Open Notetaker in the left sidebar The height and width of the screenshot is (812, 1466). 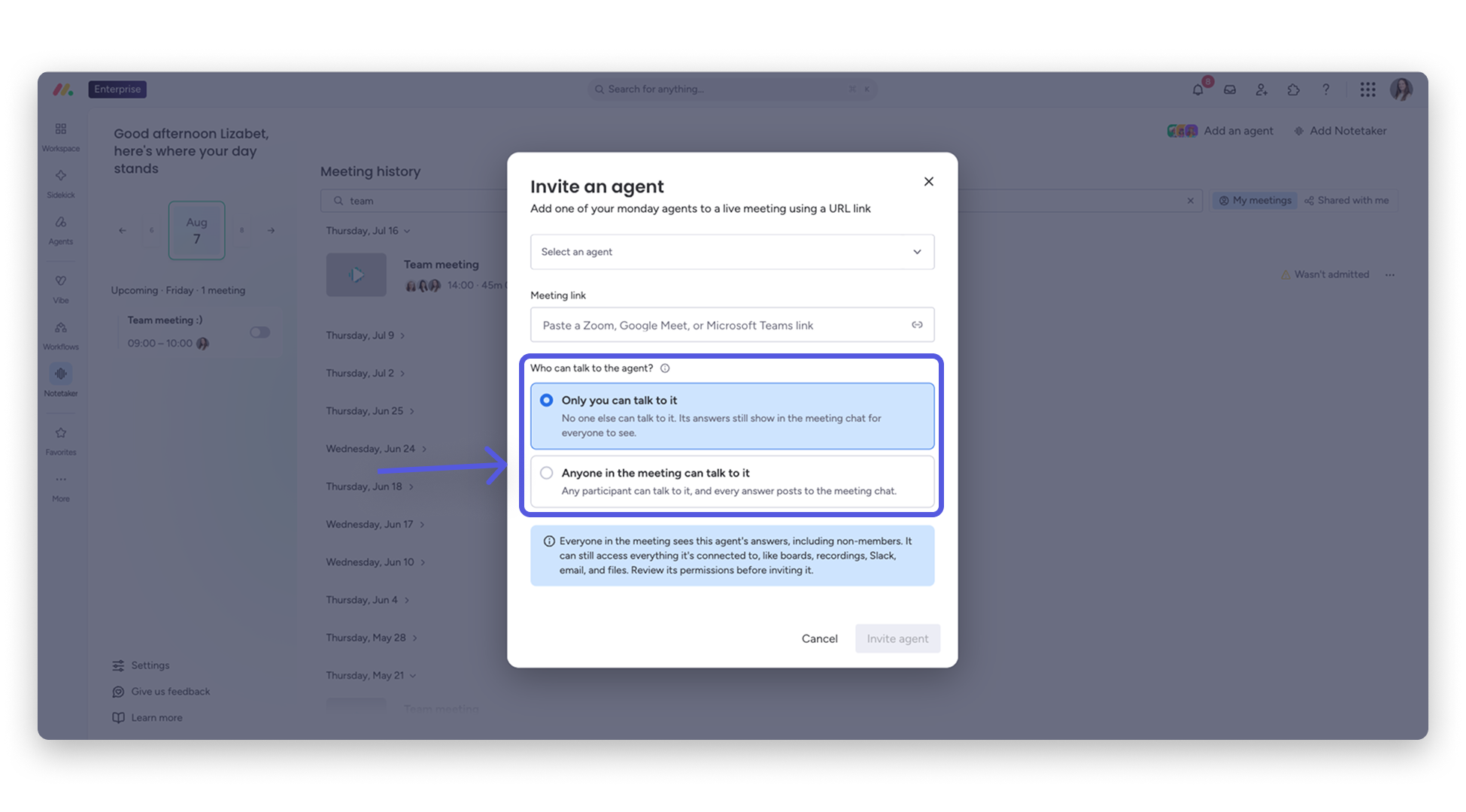coord(61,380)
